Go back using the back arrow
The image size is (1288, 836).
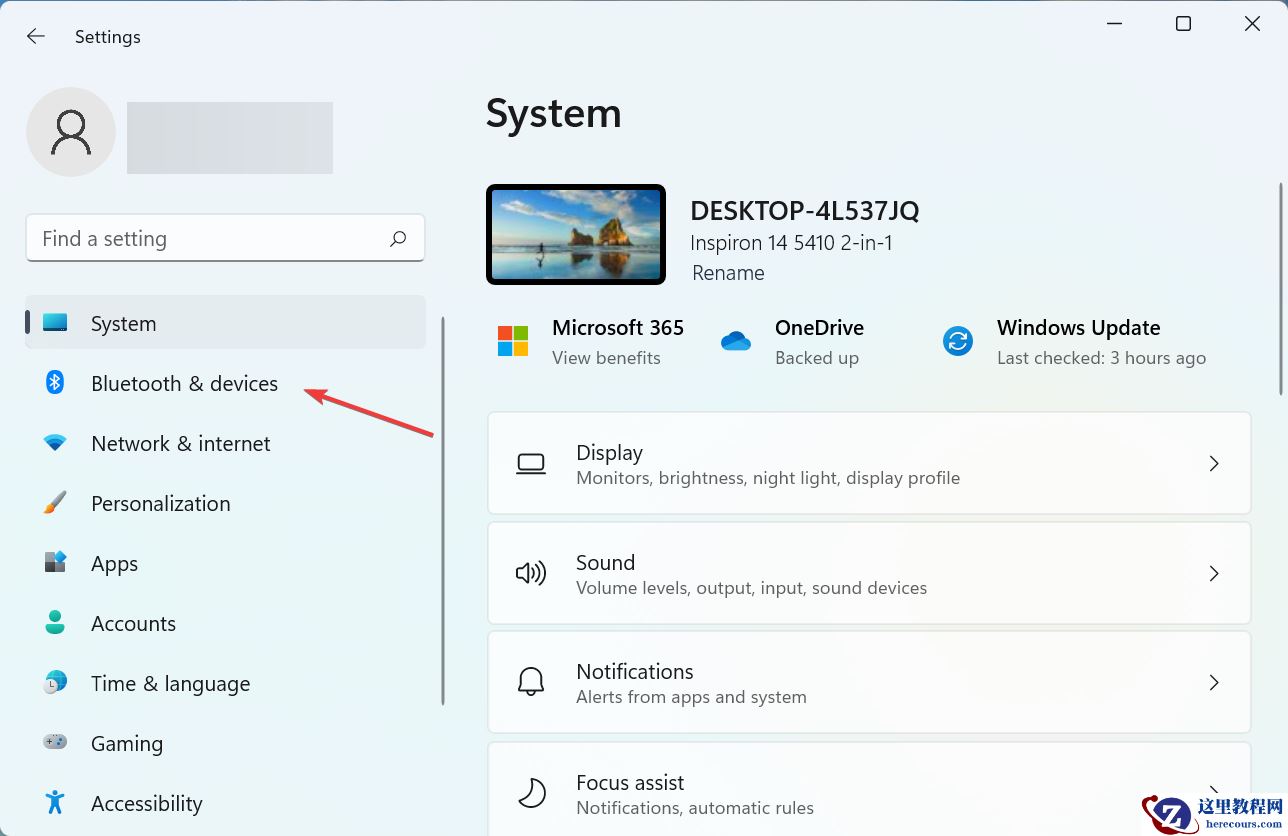(36, 37)
